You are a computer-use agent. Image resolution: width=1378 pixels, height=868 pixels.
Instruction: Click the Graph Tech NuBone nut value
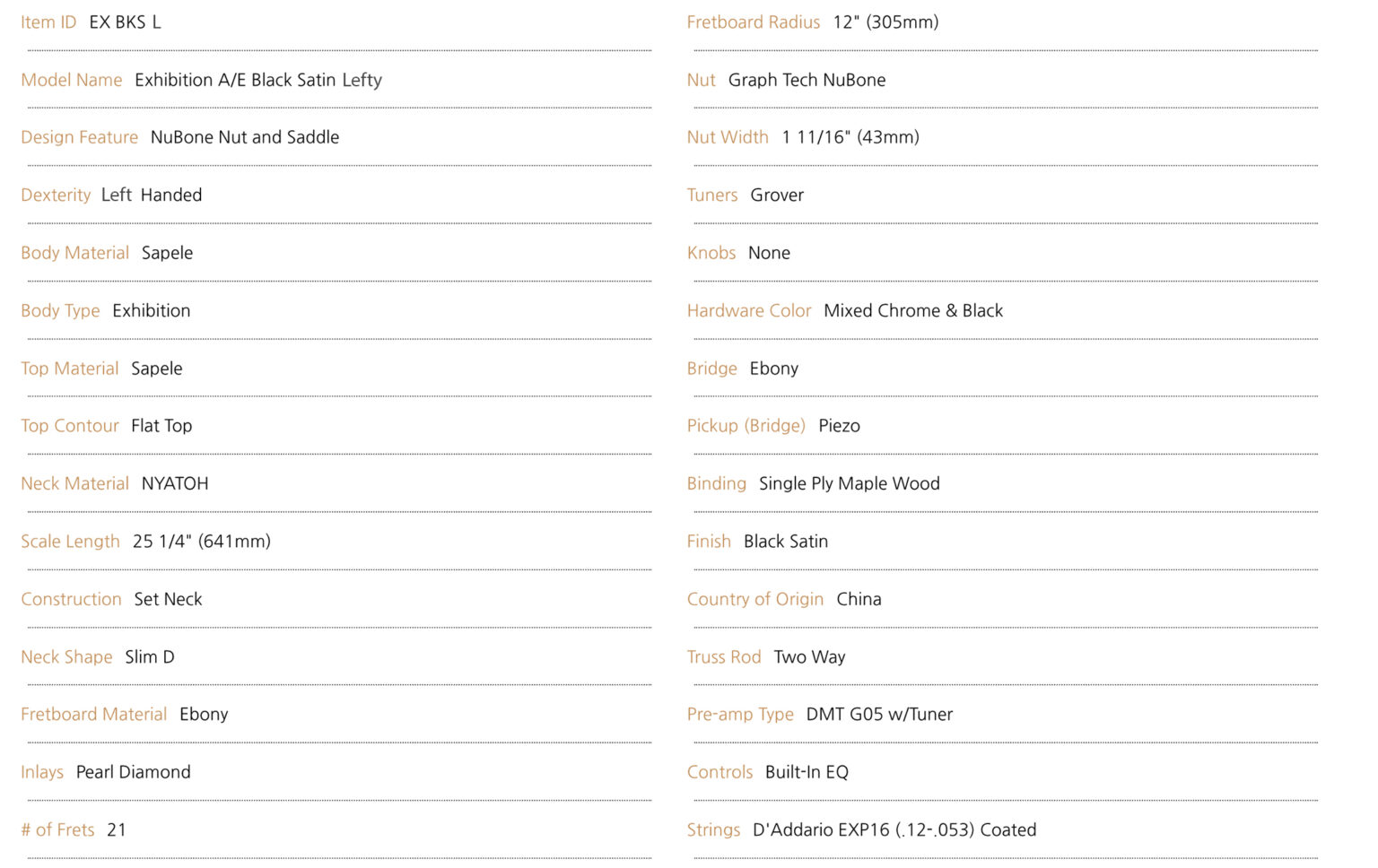tap(807, 80)
